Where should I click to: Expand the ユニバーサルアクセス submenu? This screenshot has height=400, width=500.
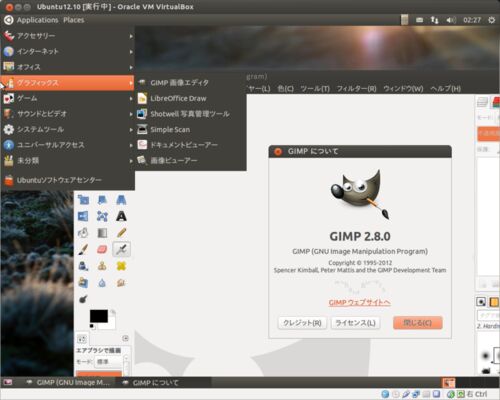[67, 145]
